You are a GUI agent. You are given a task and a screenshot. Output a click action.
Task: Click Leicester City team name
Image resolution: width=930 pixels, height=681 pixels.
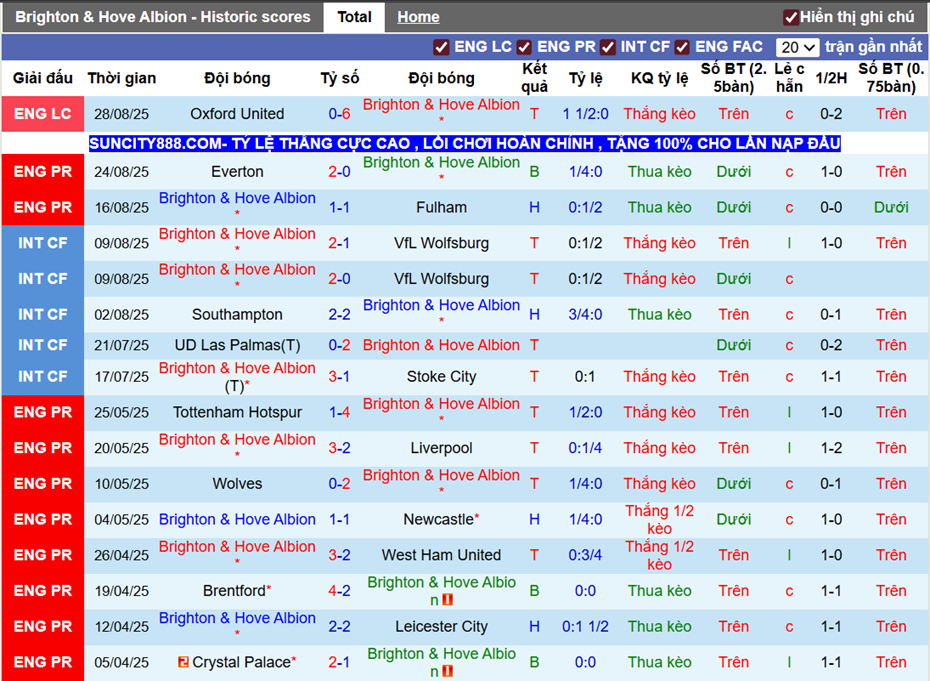coord(441,626)
